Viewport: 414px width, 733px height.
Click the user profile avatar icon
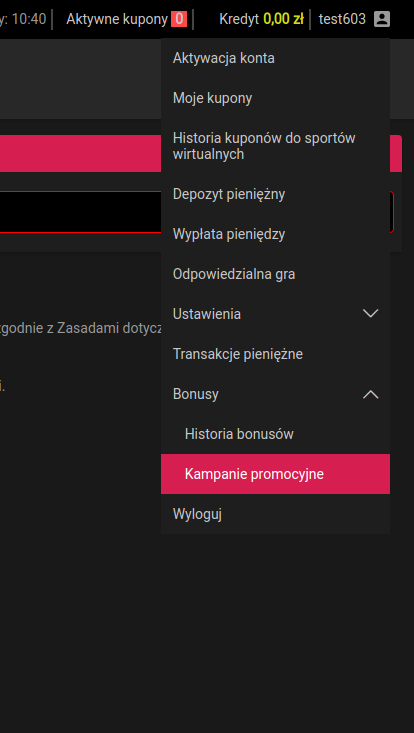[x=382, y=19]
